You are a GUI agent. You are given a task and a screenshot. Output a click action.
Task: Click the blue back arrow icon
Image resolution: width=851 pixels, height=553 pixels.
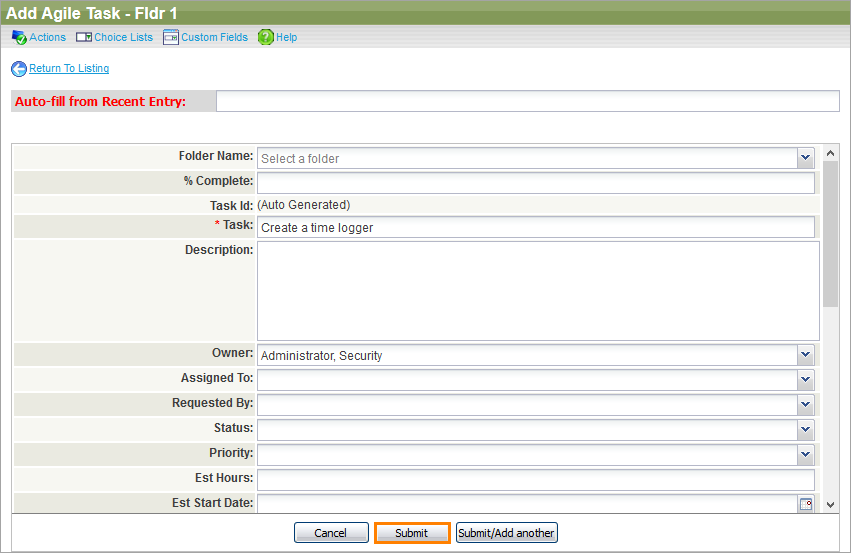coord(19,69)
